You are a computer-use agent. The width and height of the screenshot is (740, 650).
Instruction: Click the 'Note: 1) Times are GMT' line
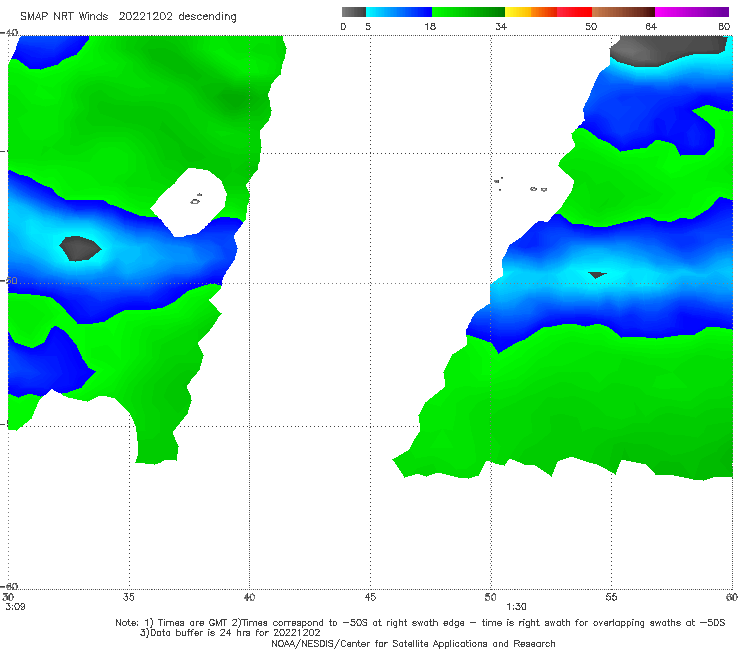click(x=420, y=623)
